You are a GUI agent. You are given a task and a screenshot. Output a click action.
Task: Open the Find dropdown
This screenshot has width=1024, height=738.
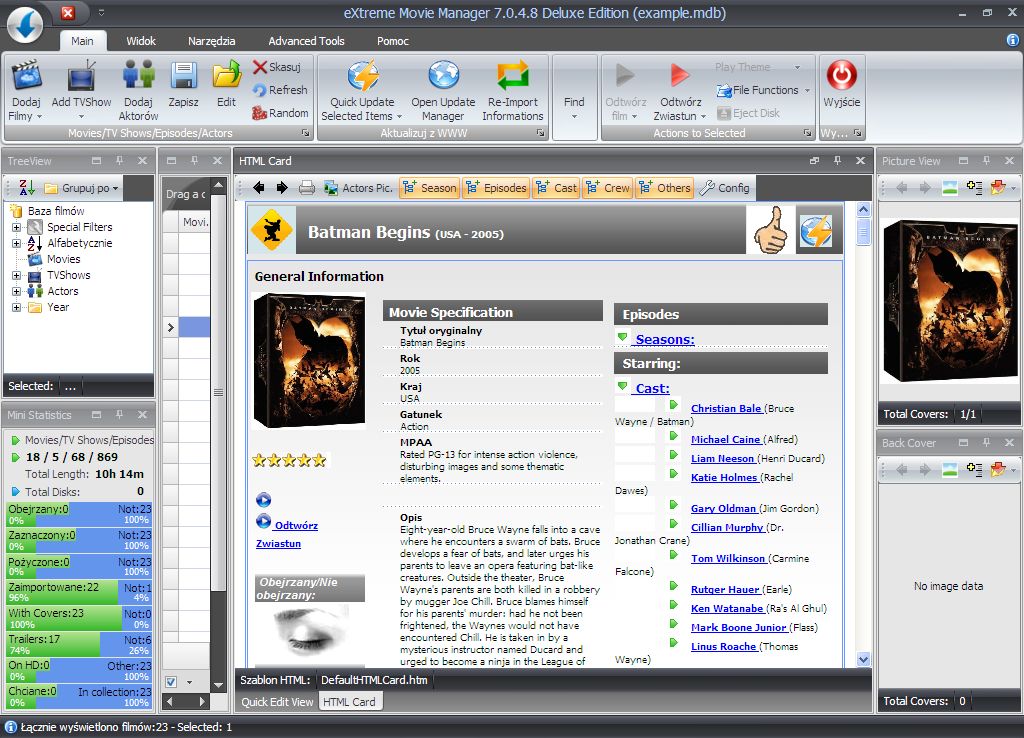click(575, 97)
